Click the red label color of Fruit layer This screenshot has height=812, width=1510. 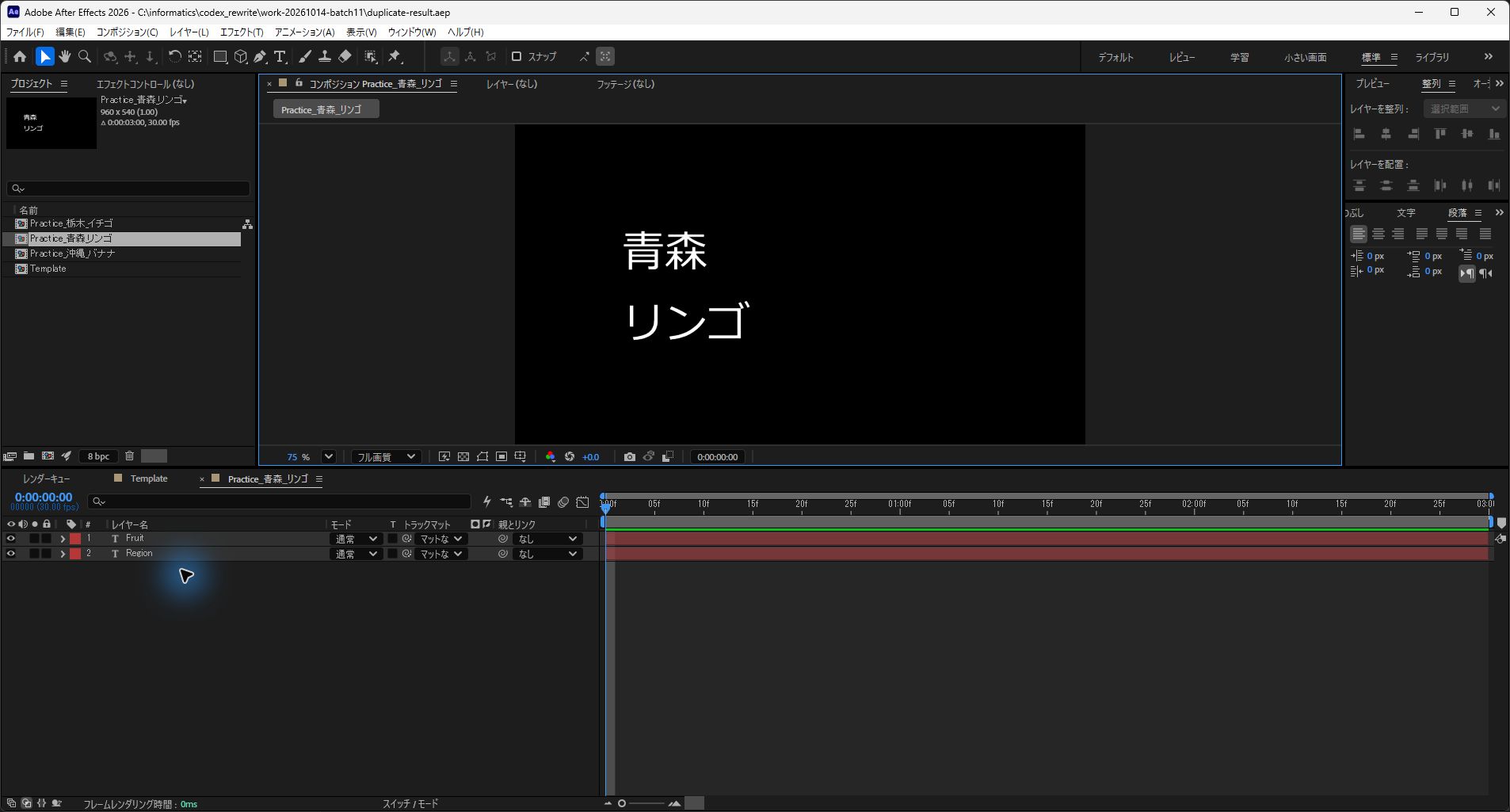(75, 539)
